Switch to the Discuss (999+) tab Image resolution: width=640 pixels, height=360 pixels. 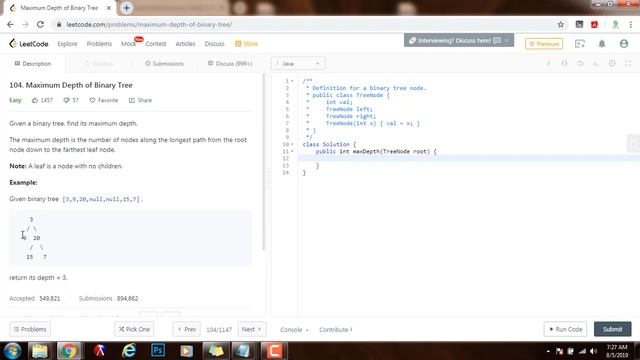230,64
